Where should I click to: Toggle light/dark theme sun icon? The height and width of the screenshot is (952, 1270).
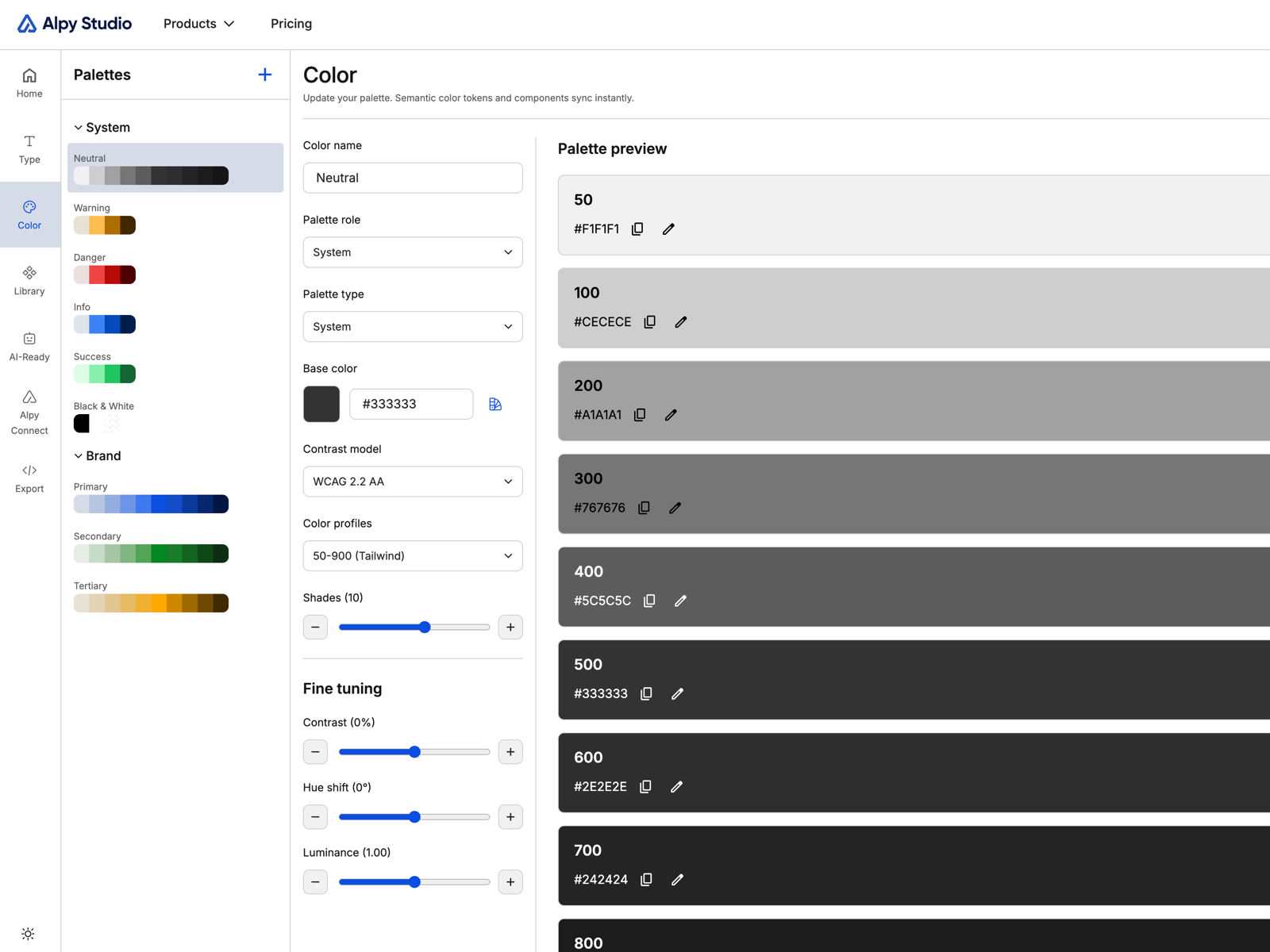point(28,934)
